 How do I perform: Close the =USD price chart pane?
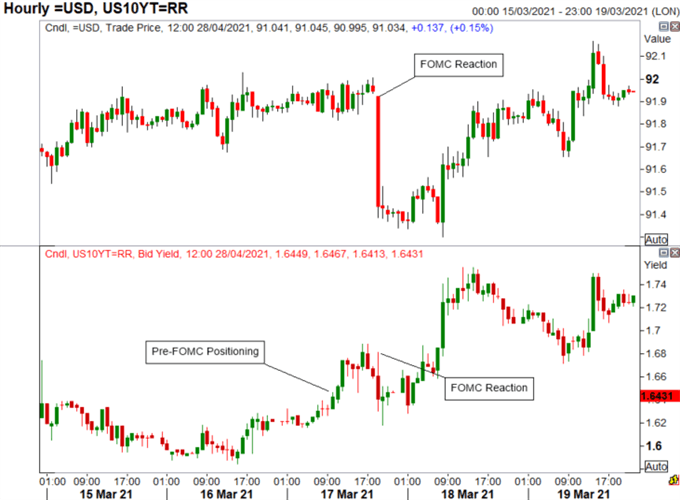675,27
